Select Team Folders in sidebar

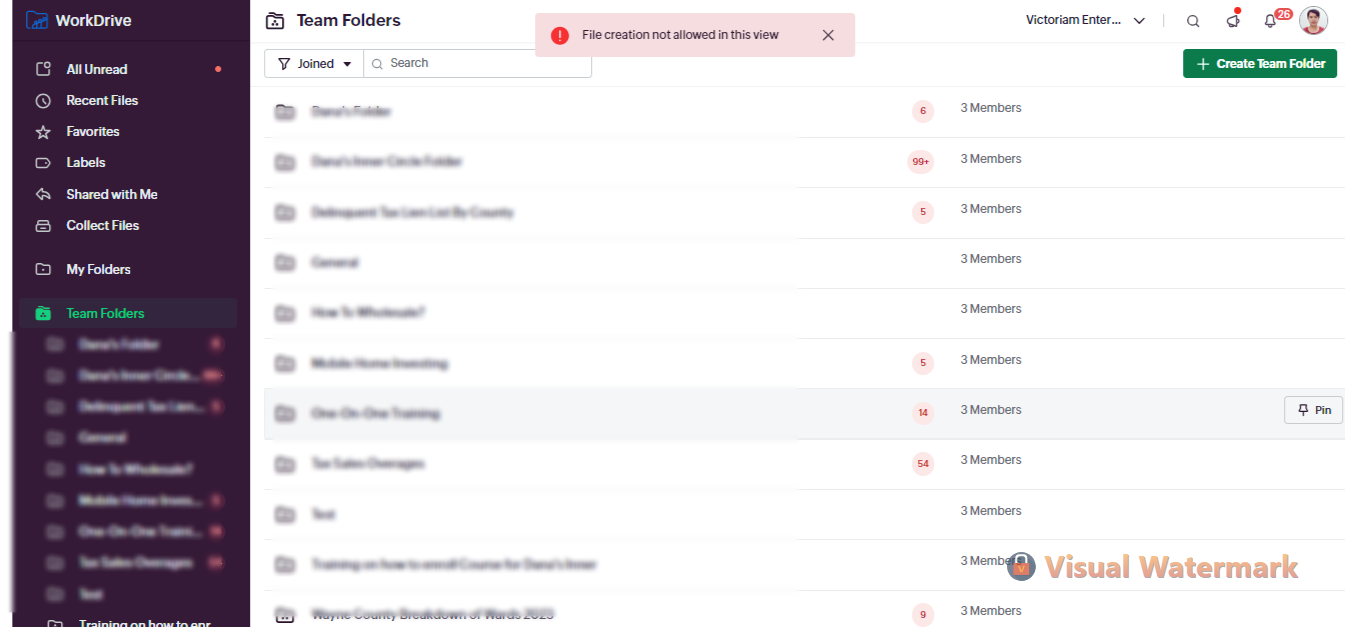point(105,313)
